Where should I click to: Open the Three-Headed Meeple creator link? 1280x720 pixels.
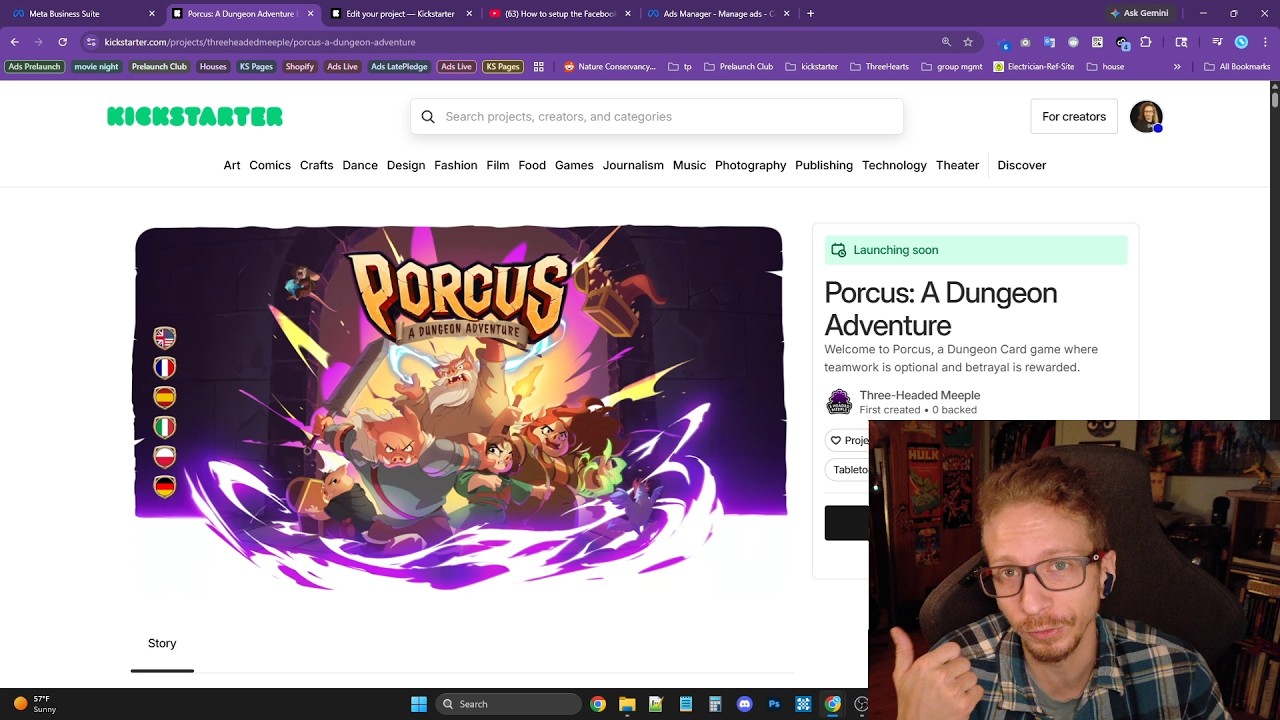920,395
